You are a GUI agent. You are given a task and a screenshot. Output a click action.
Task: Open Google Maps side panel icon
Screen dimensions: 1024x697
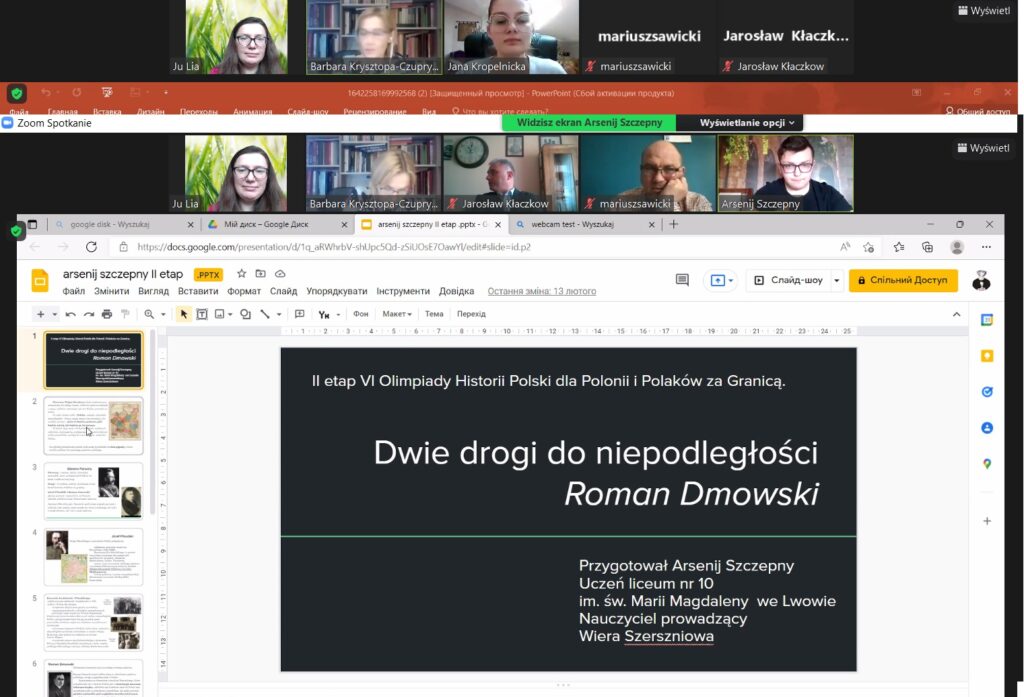click(x=987, y=464)
